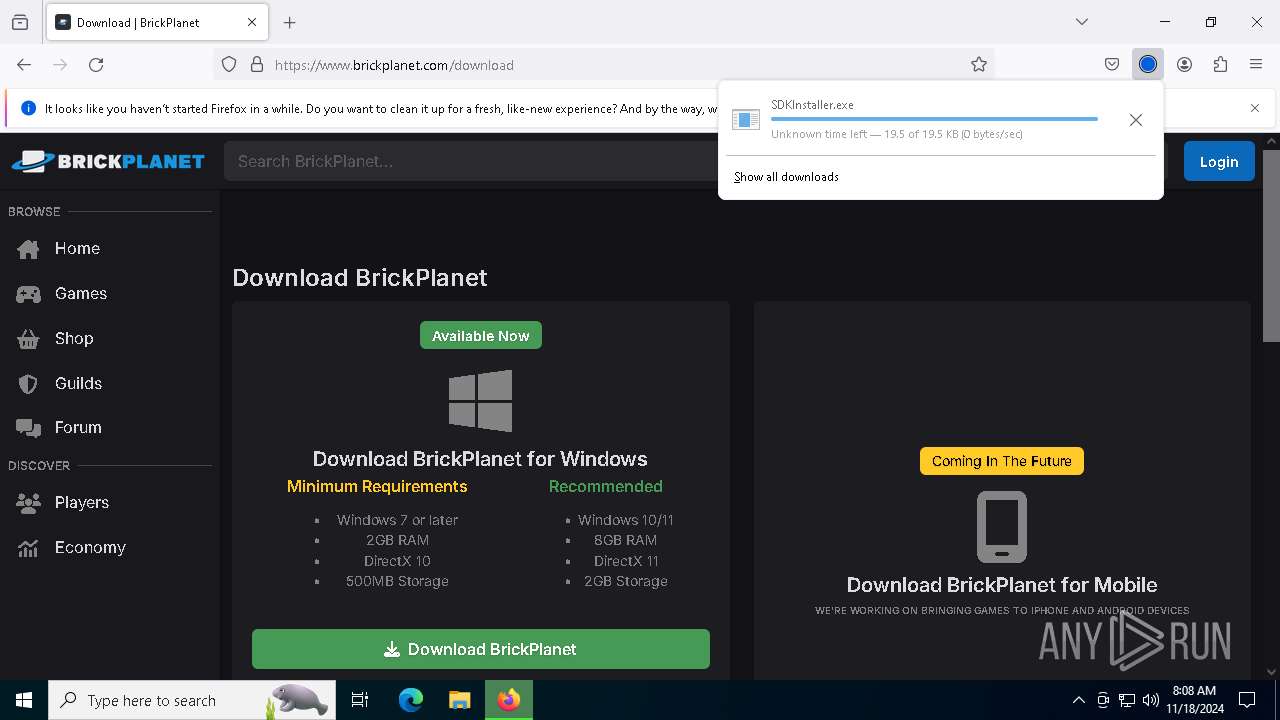Close the Download | BrickPlanet tab
Image resolution: width=1280 pixels, height=720 pixels.
[x=252, y=22]
